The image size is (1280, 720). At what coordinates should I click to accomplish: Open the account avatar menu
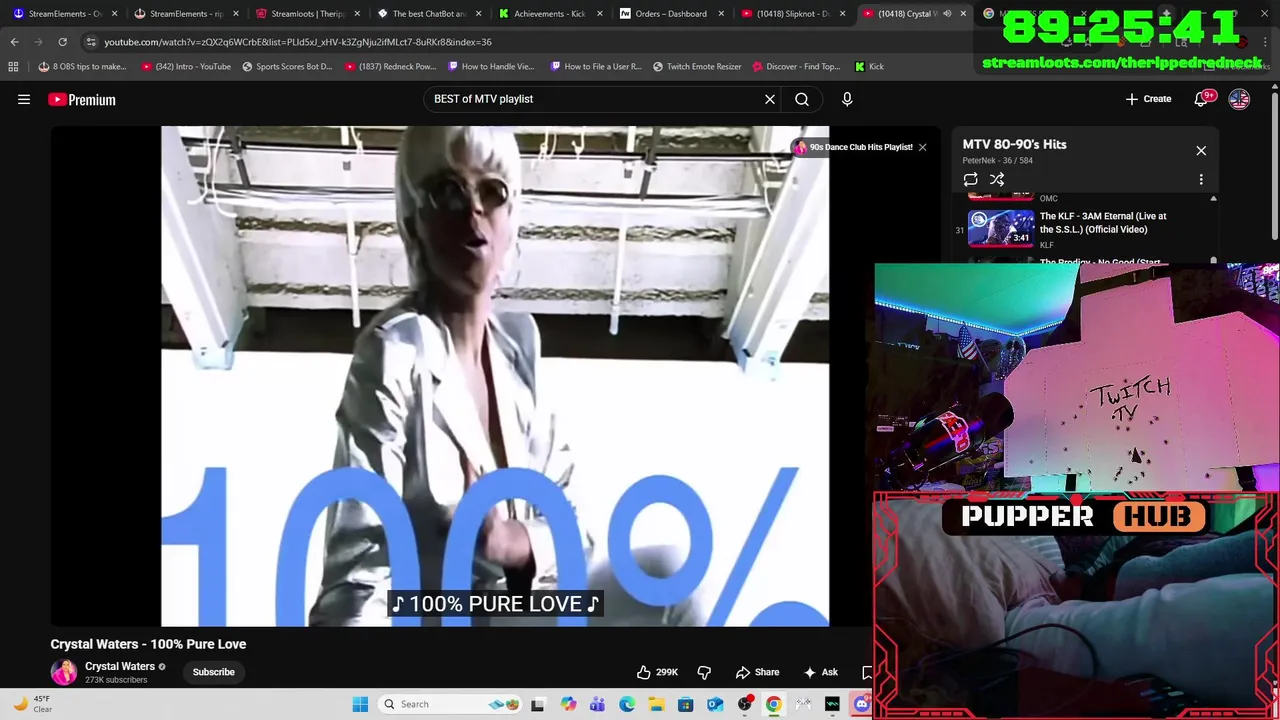[1239, 99]
